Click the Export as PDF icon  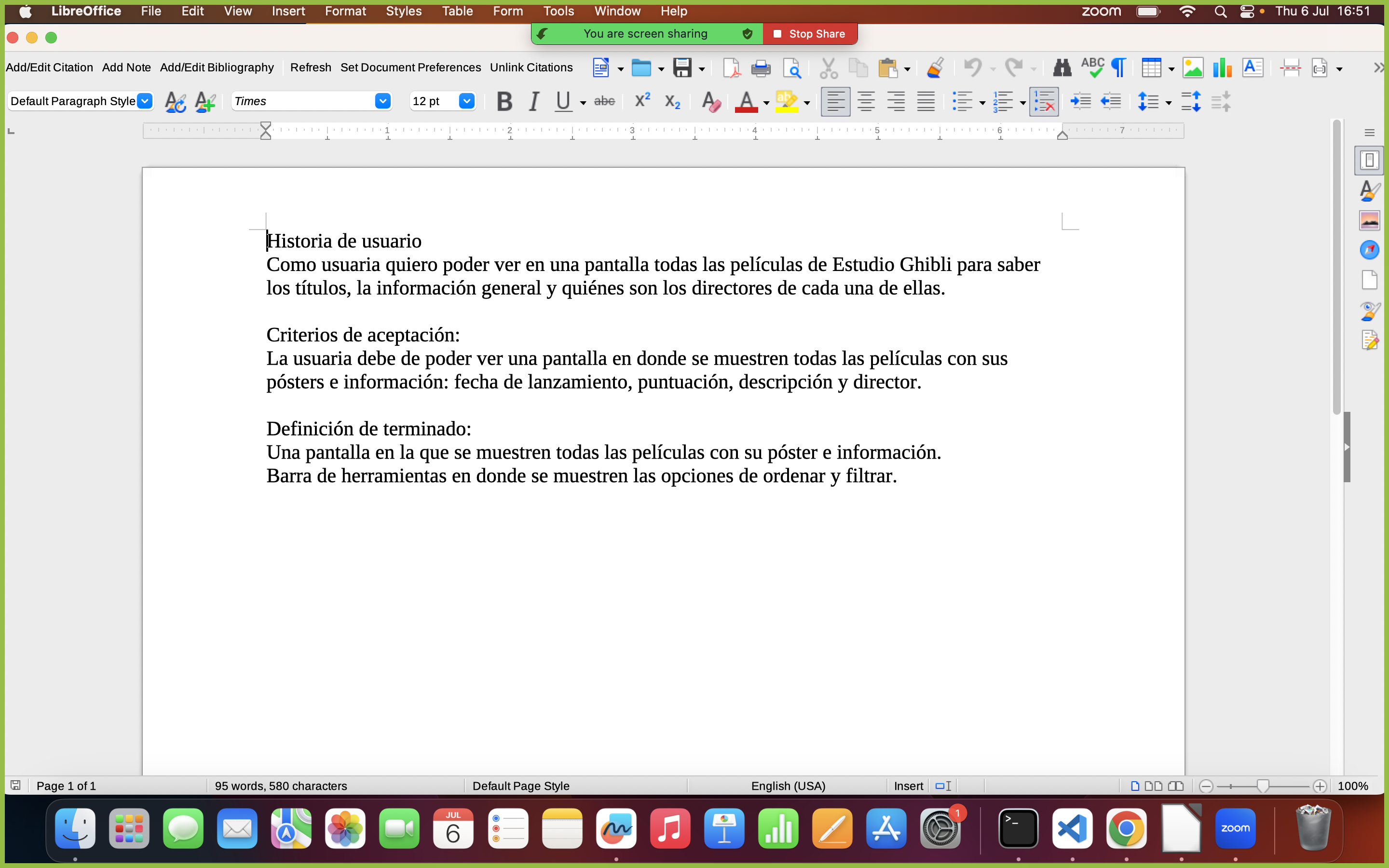click(731, 68)
